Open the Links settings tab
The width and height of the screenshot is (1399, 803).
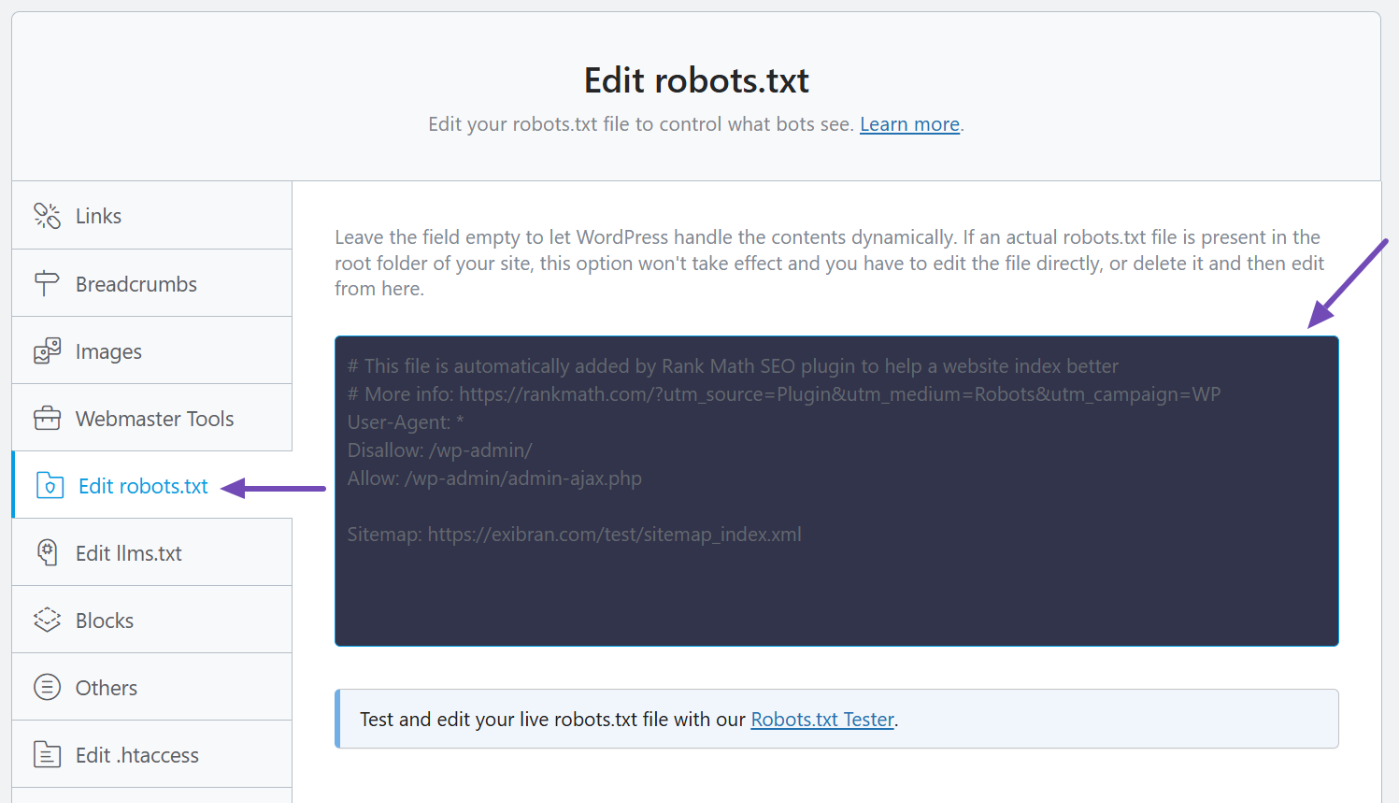[152, 216]
